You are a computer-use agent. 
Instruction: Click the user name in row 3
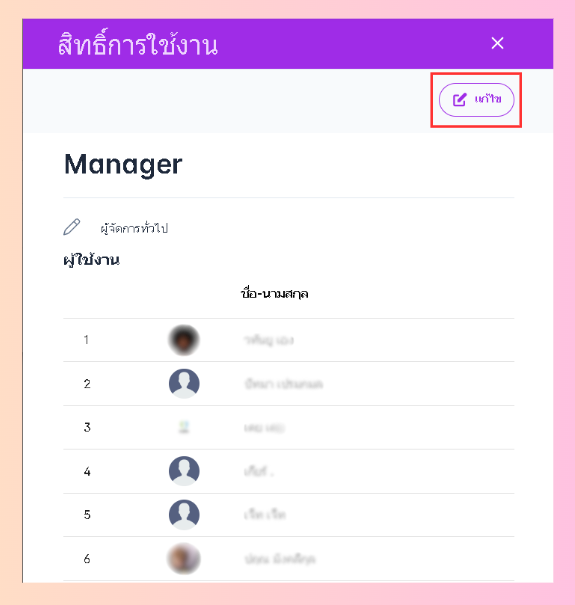pos(264,428)
